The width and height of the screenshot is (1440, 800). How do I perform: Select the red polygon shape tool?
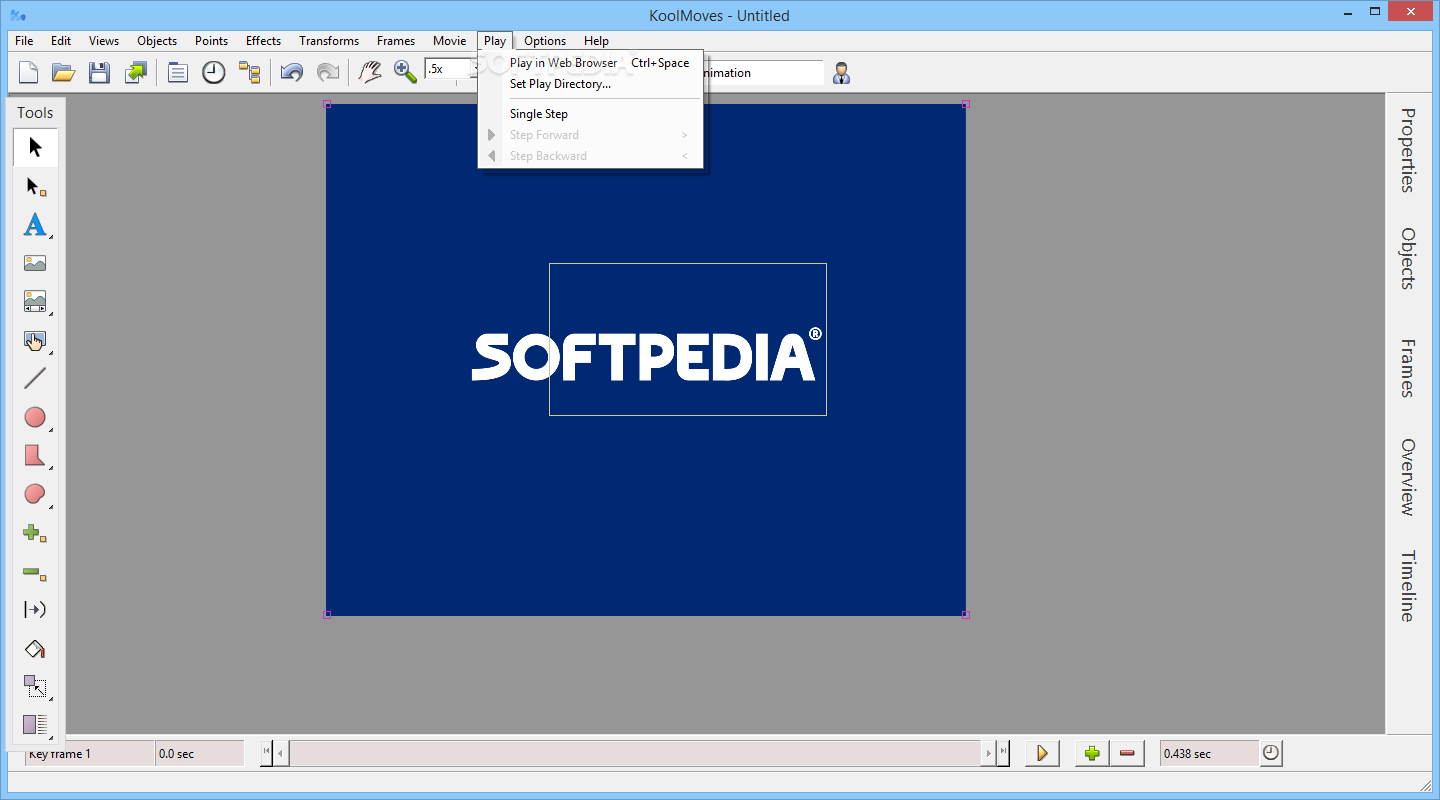pyautogui.click(x=35, y=456)
